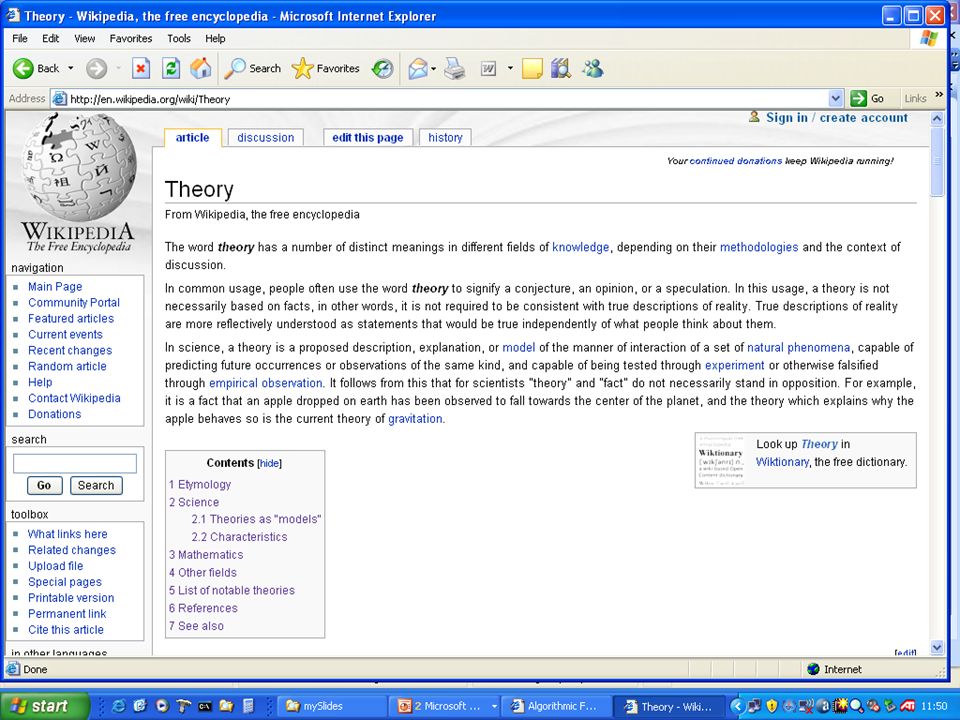Open the Edit menu
This screenshot has height=720, width=960.
[50, 38]
